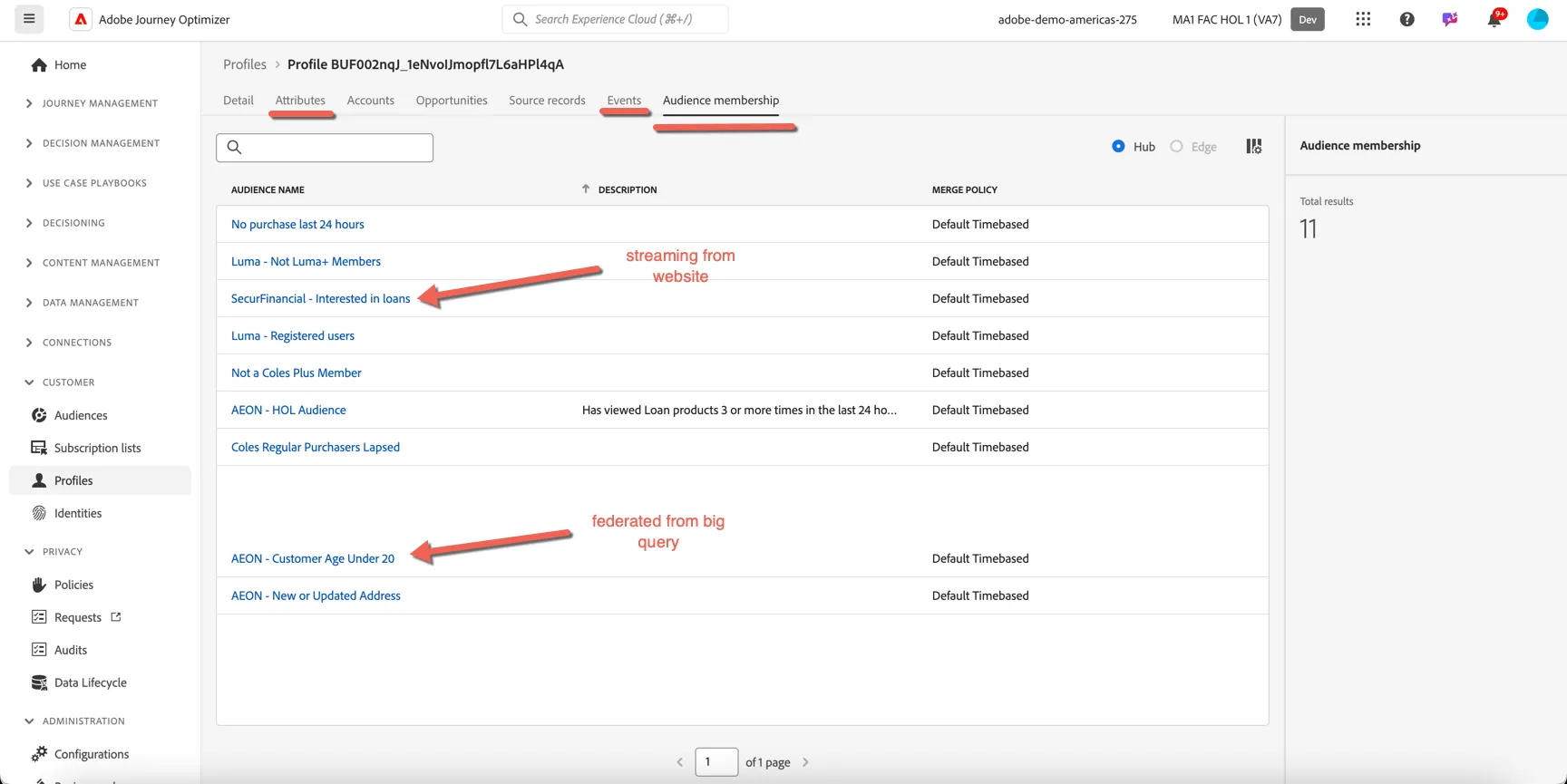
Task: Open No purchase last 24 hours audience
Action: (x=297, y=224)
